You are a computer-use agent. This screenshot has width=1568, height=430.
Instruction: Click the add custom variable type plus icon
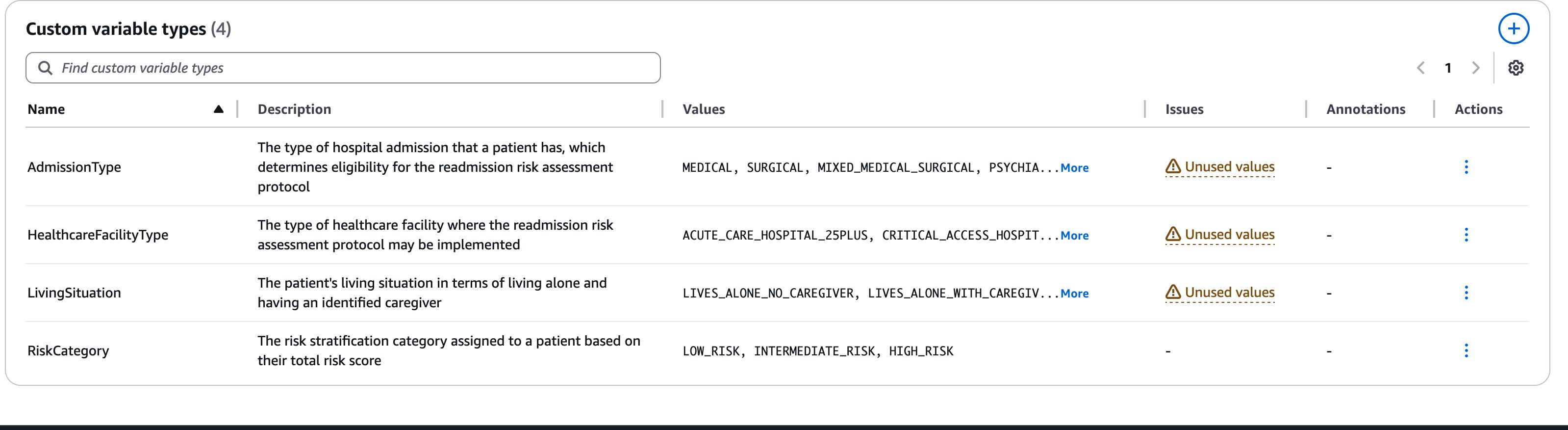pyautogui.click(x=1513, y=28)
